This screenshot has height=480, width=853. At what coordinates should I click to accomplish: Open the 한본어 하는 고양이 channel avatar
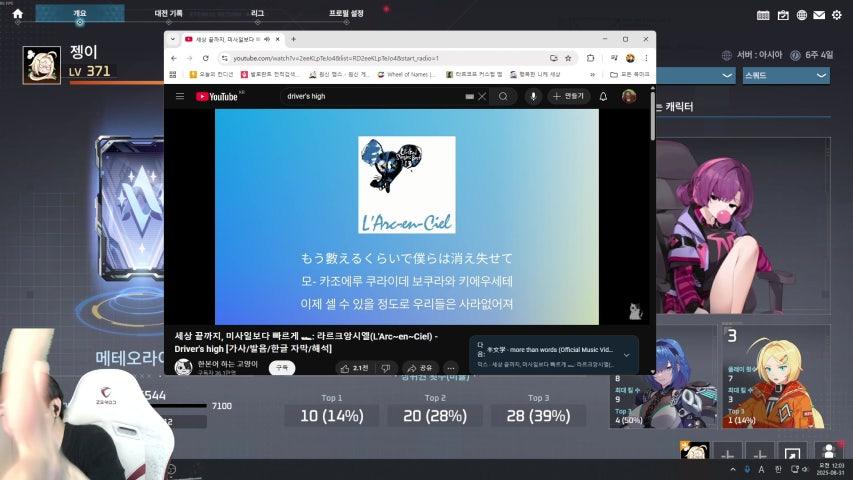coord(183,367)
